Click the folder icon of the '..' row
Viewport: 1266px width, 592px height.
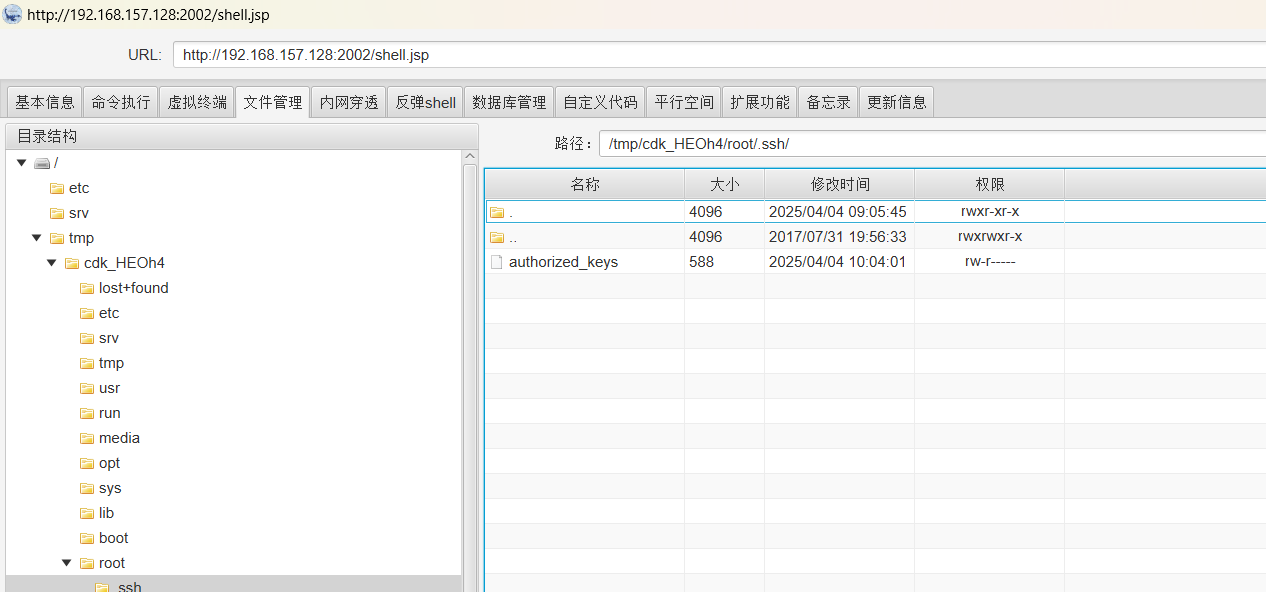click(497, 237)
